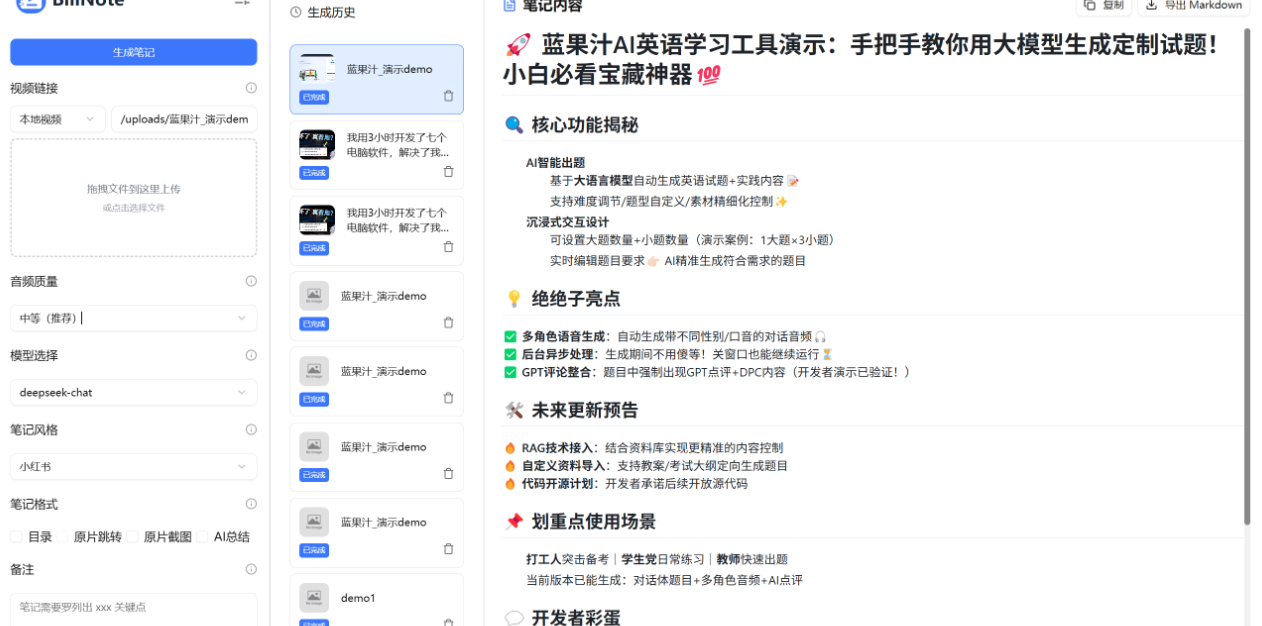Click the BiliNote logo icon
Viewport: 1262px width, 626px height.
[31, 5]
